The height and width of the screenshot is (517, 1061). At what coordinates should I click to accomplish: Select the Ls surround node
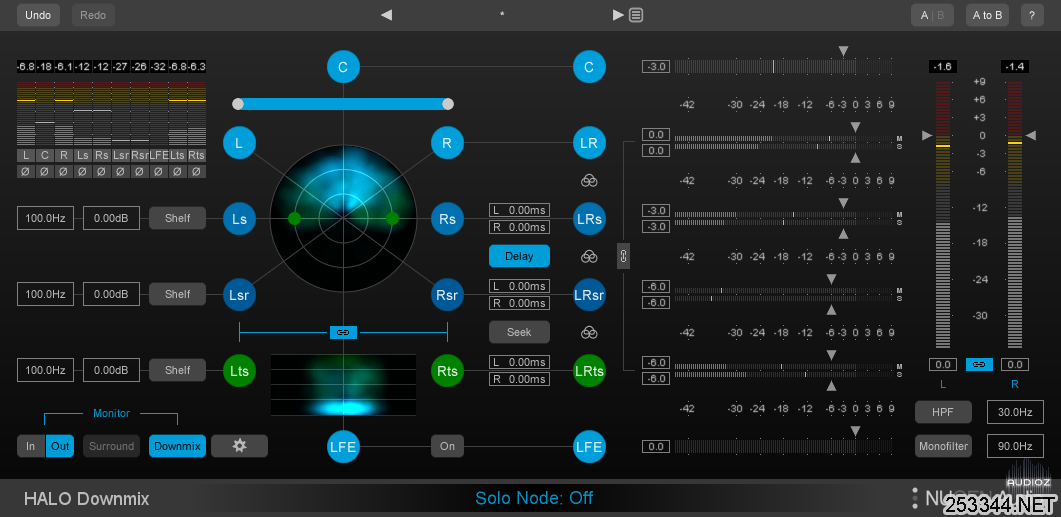pyautogui.click(x=240, y=219)
